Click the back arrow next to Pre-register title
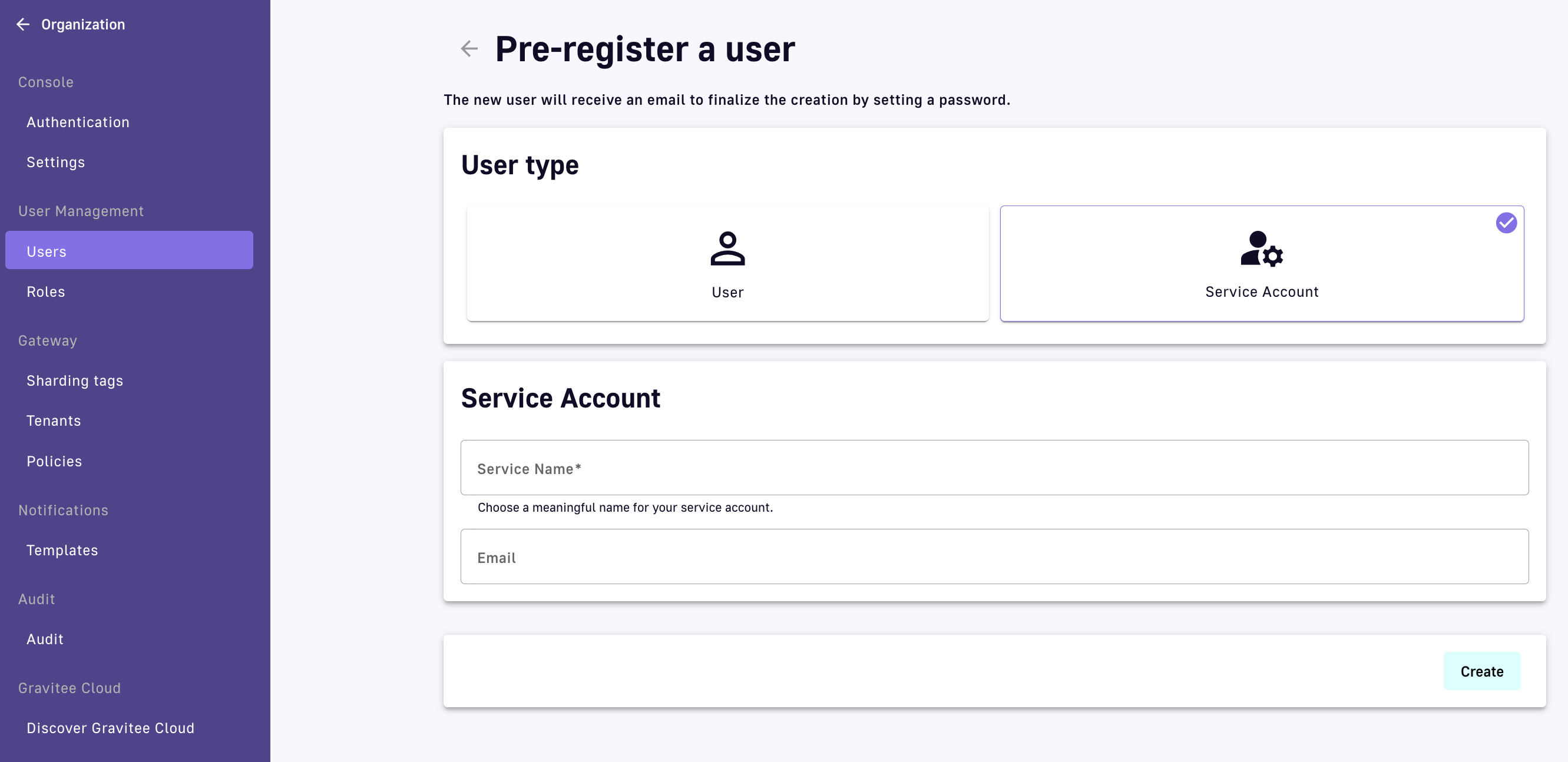Image resolution: width=1568 pixels, height=762 pixels. 469,49
